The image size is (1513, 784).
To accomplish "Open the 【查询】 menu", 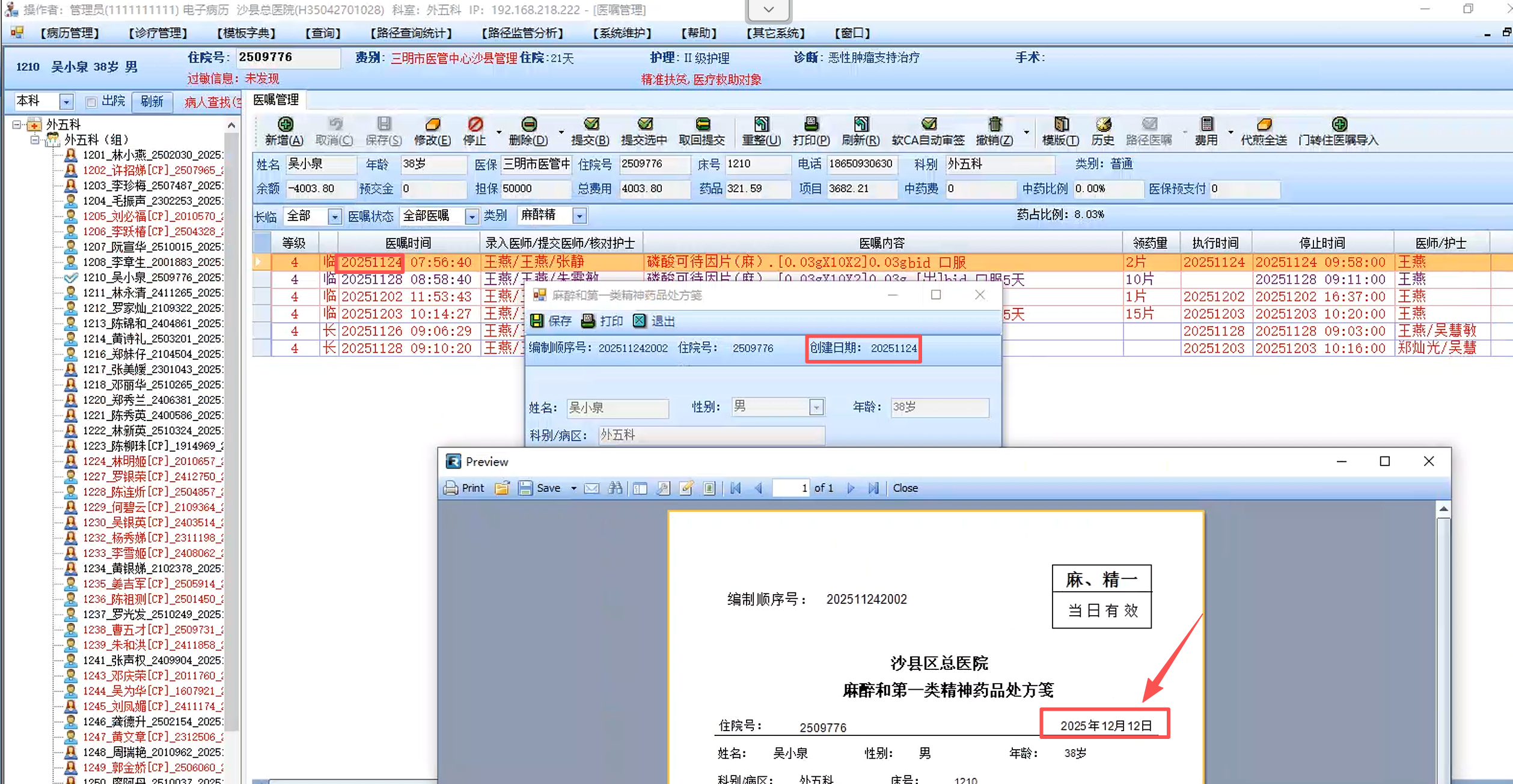I will pyautogui.click(x=323, y=33).
